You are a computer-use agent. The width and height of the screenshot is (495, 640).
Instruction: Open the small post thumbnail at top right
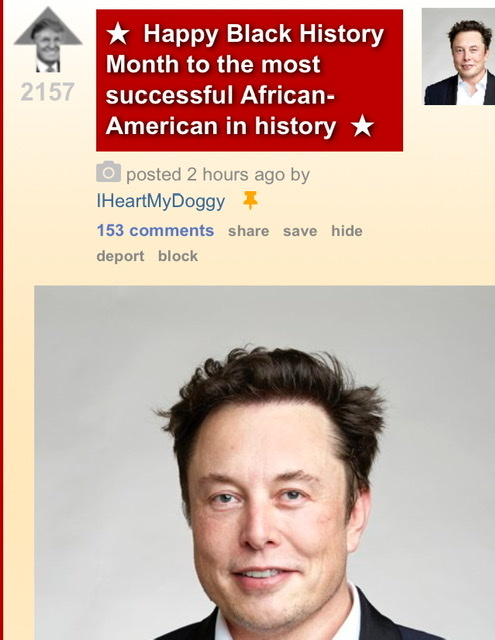[x=458, y=57]
